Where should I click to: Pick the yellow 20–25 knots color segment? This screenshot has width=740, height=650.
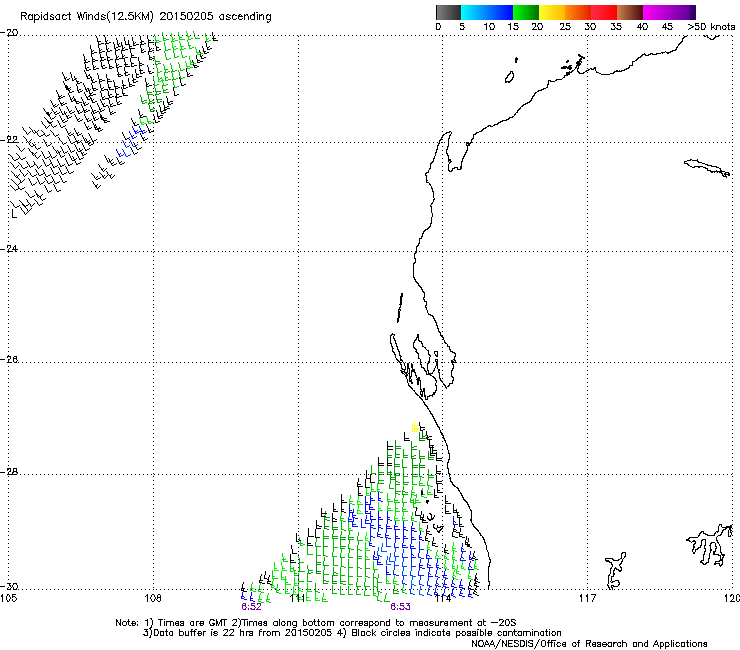click(552, 12)
